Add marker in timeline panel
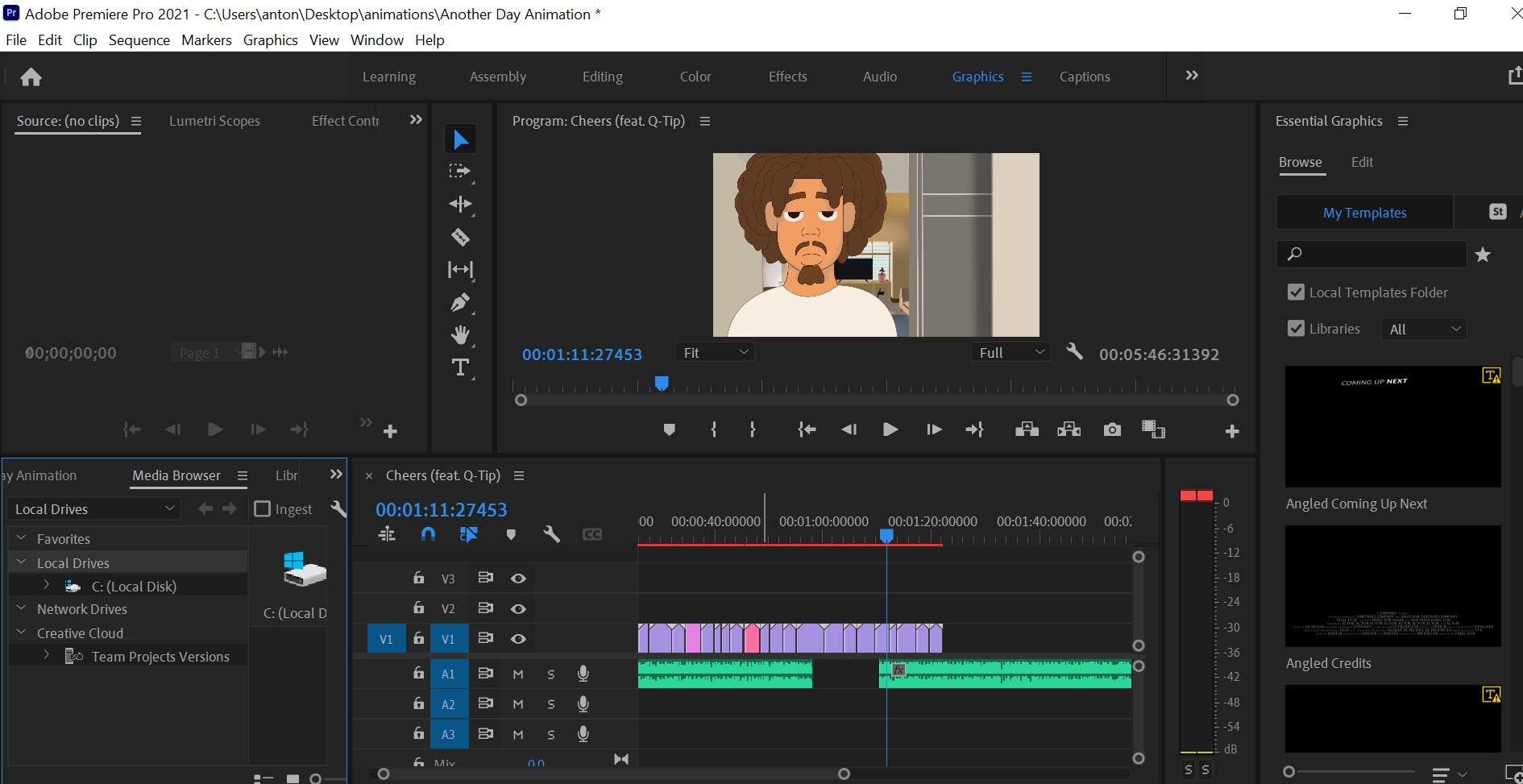The image size is (1523, 784). pos(511,534)
